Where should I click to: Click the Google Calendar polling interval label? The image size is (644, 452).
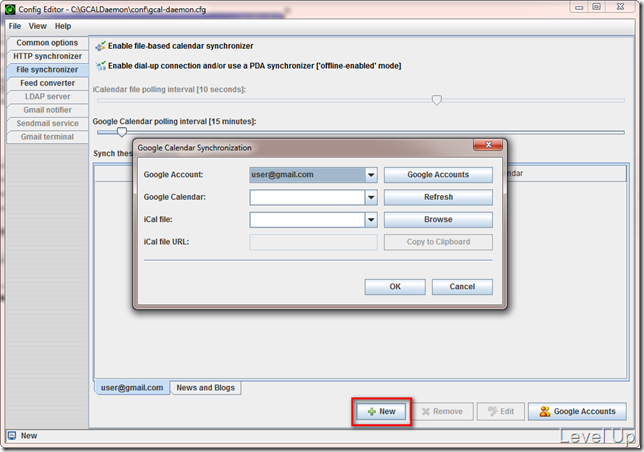(174, 122)
